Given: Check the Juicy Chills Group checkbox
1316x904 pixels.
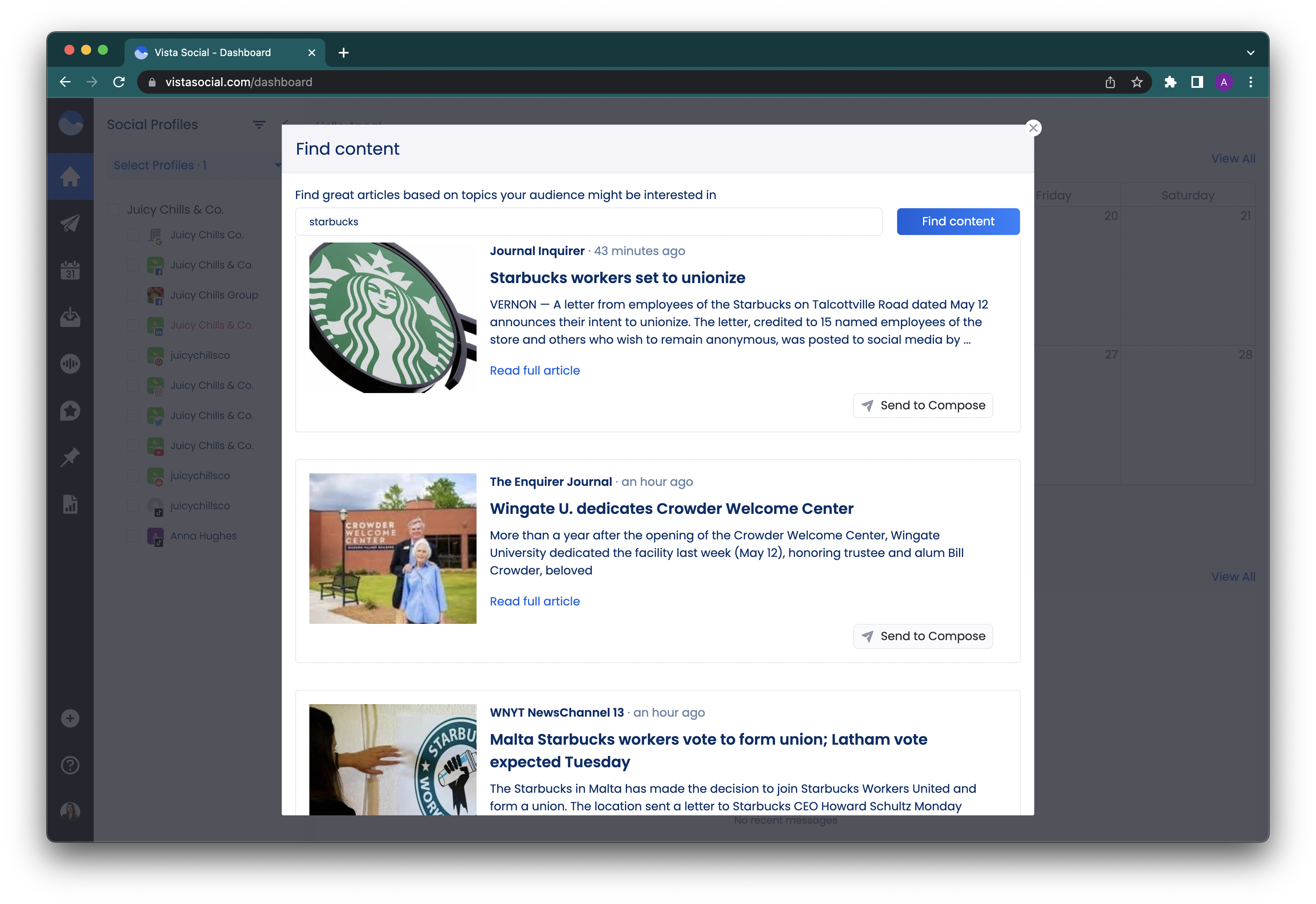Looking at the screenshot, I should 134,295.
